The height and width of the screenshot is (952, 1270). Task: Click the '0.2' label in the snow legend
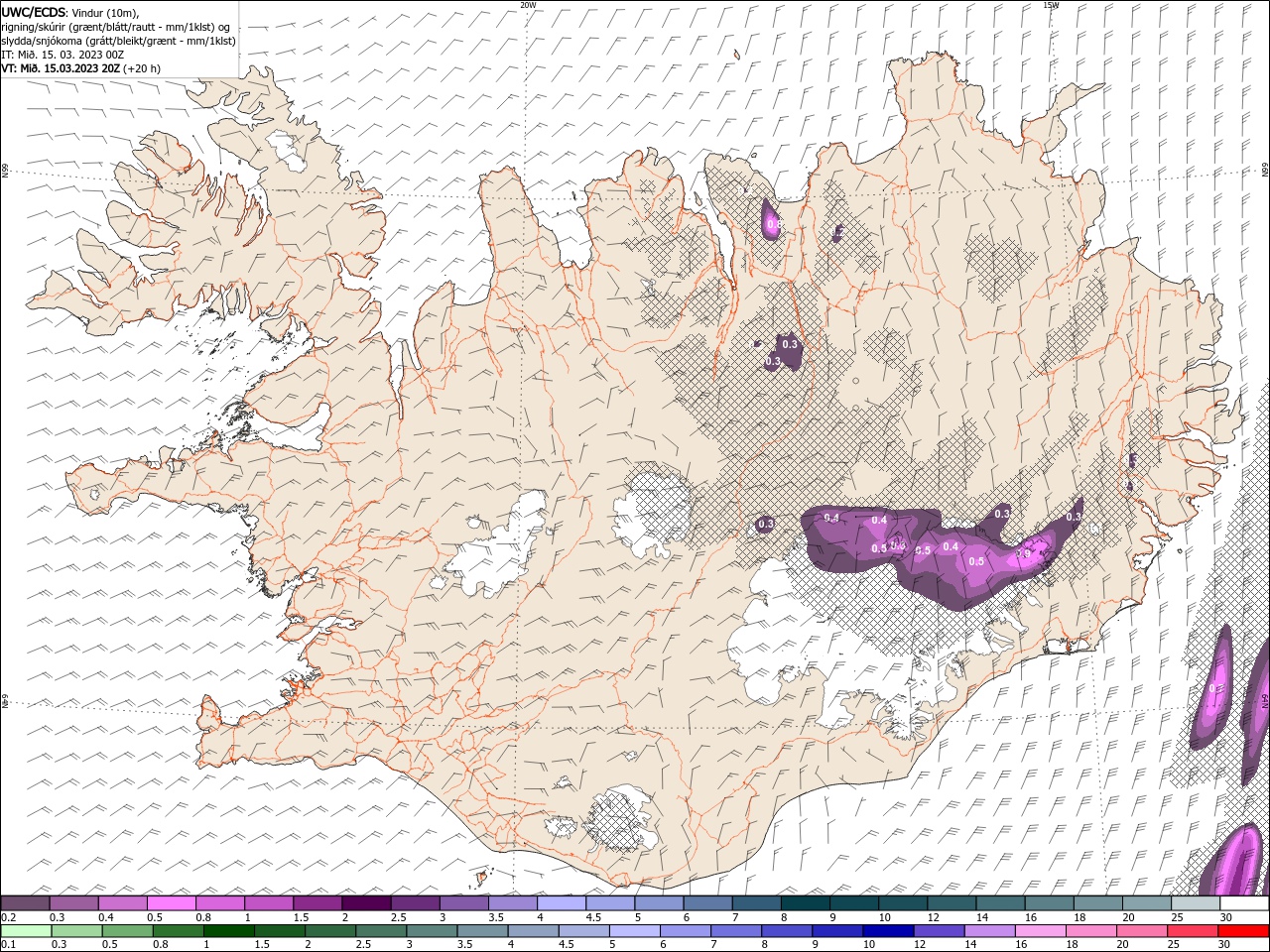tap(8, 917)
